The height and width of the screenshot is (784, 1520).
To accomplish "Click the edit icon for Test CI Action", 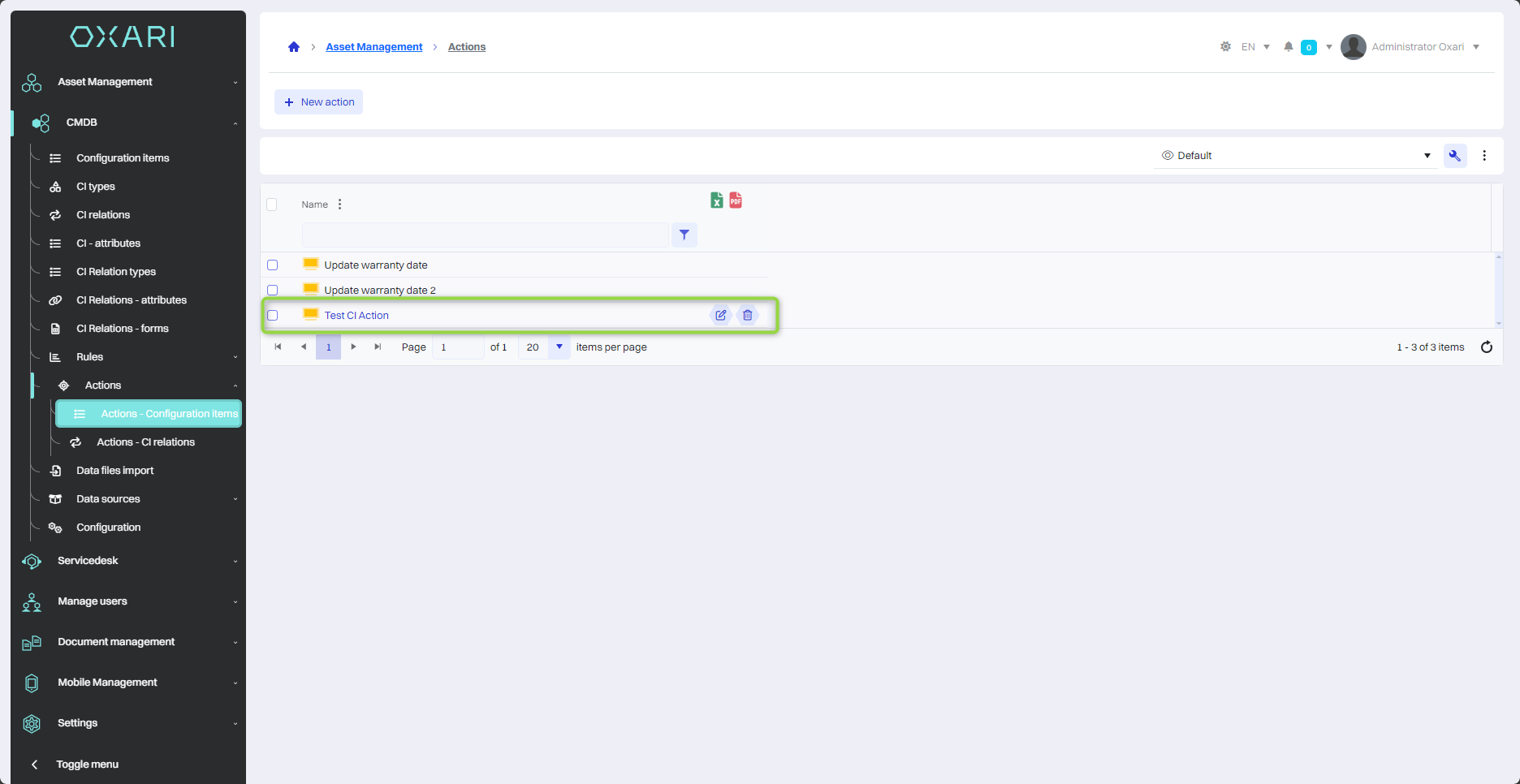I will 720,315.
